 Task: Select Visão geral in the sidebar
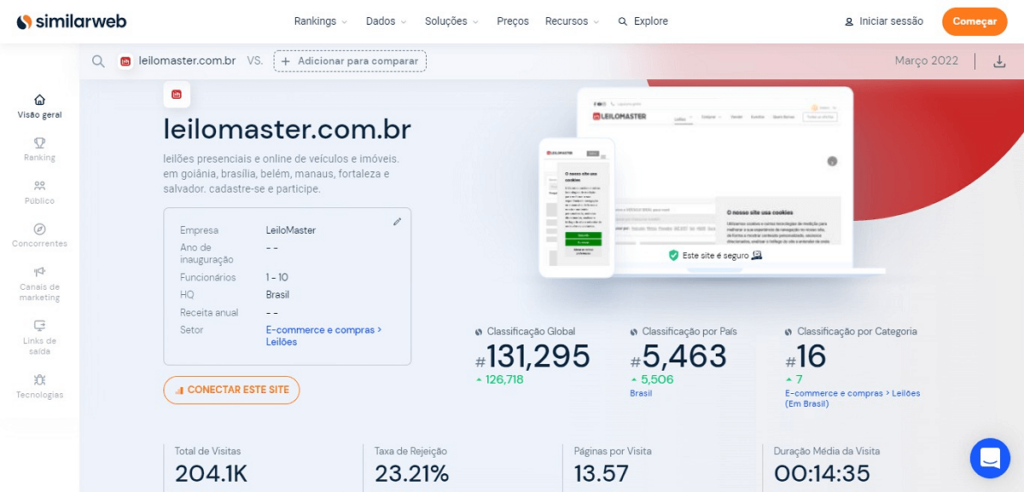(40, 106)
